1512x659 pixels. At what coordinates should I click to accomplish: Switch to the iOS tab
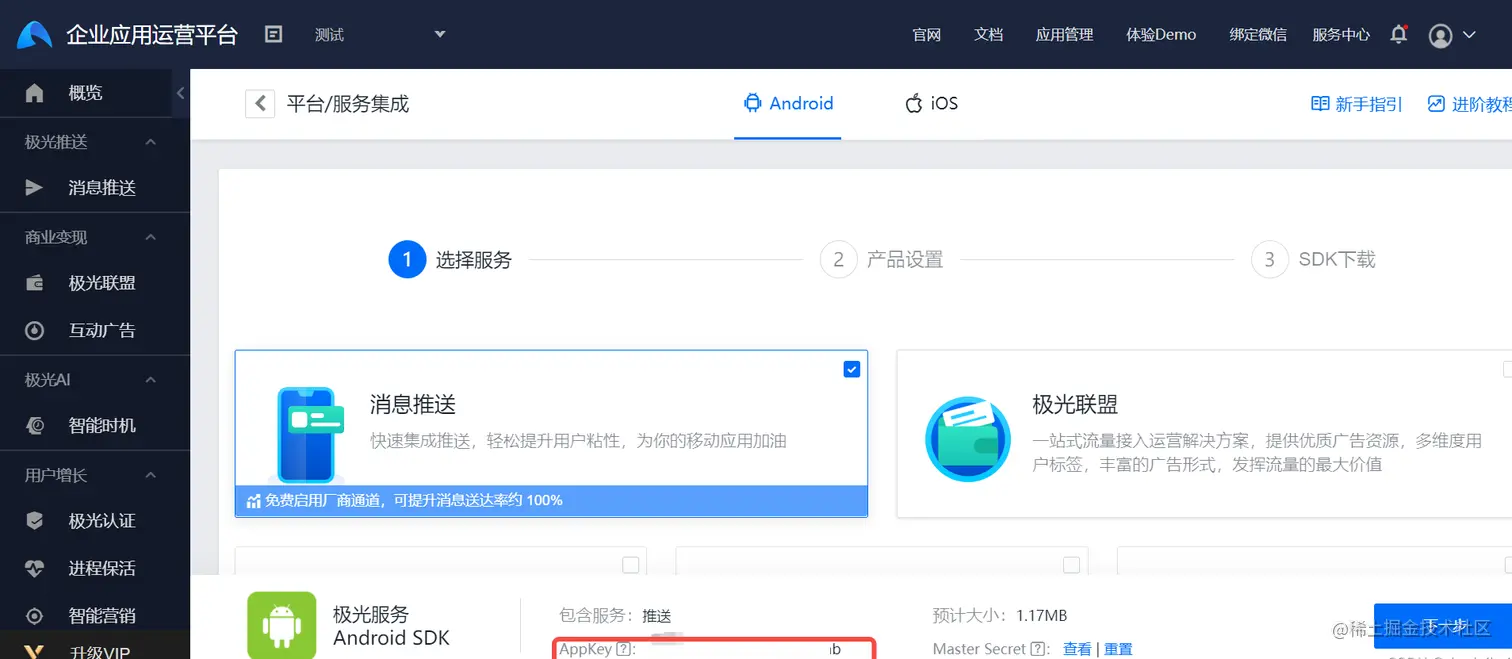click(x=931, y=103)
